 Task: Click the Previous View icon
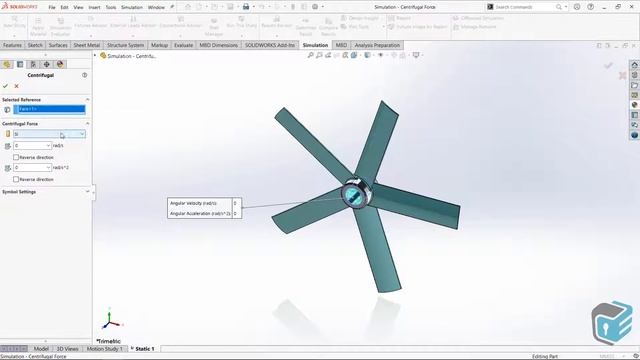click(x=328, y=55)
